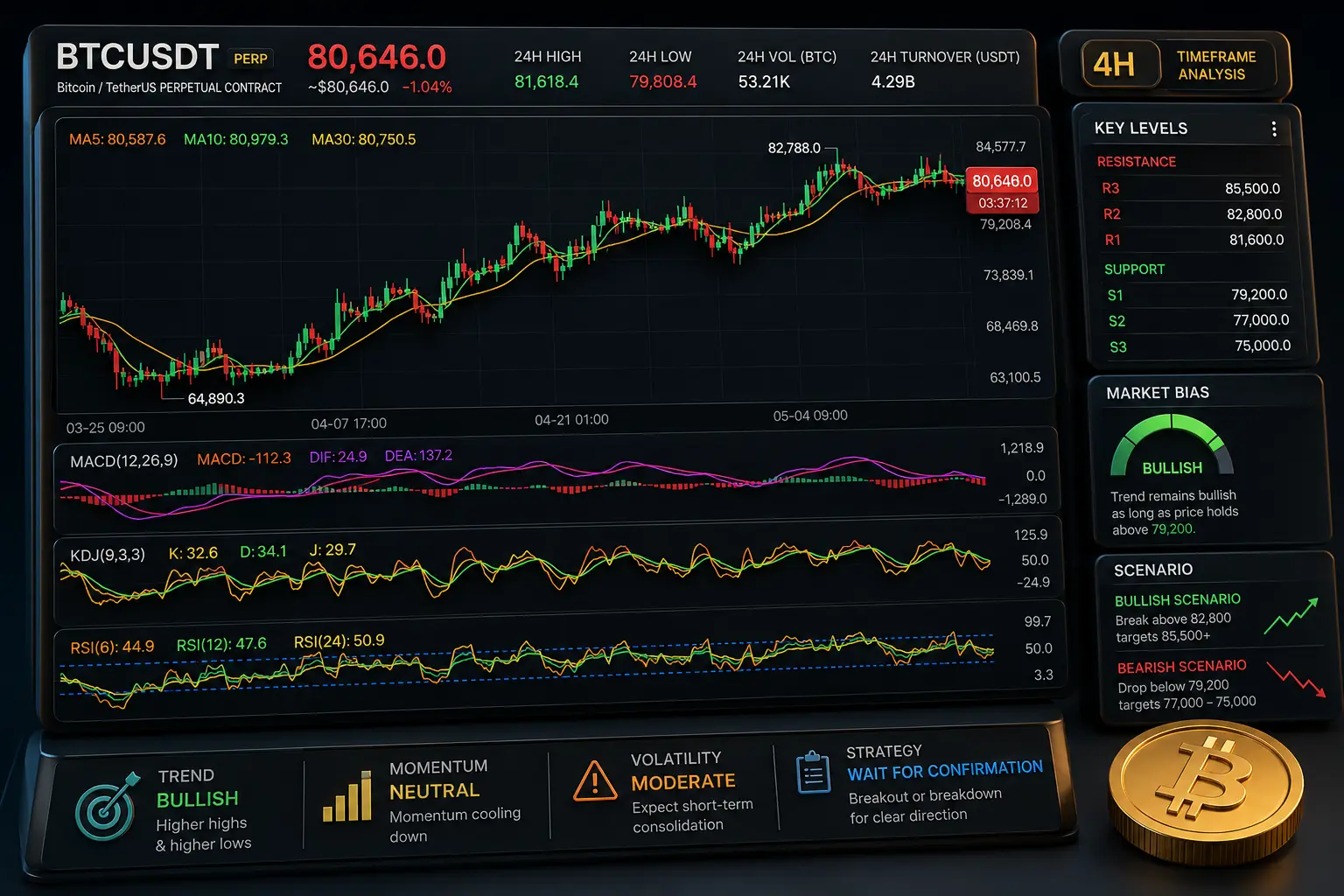Image resolution: width=1344 pixels, height=896 pixels.
Task: Click the Trend BULLISH status text
Action: pyautogui.click(x=198, y=800)
